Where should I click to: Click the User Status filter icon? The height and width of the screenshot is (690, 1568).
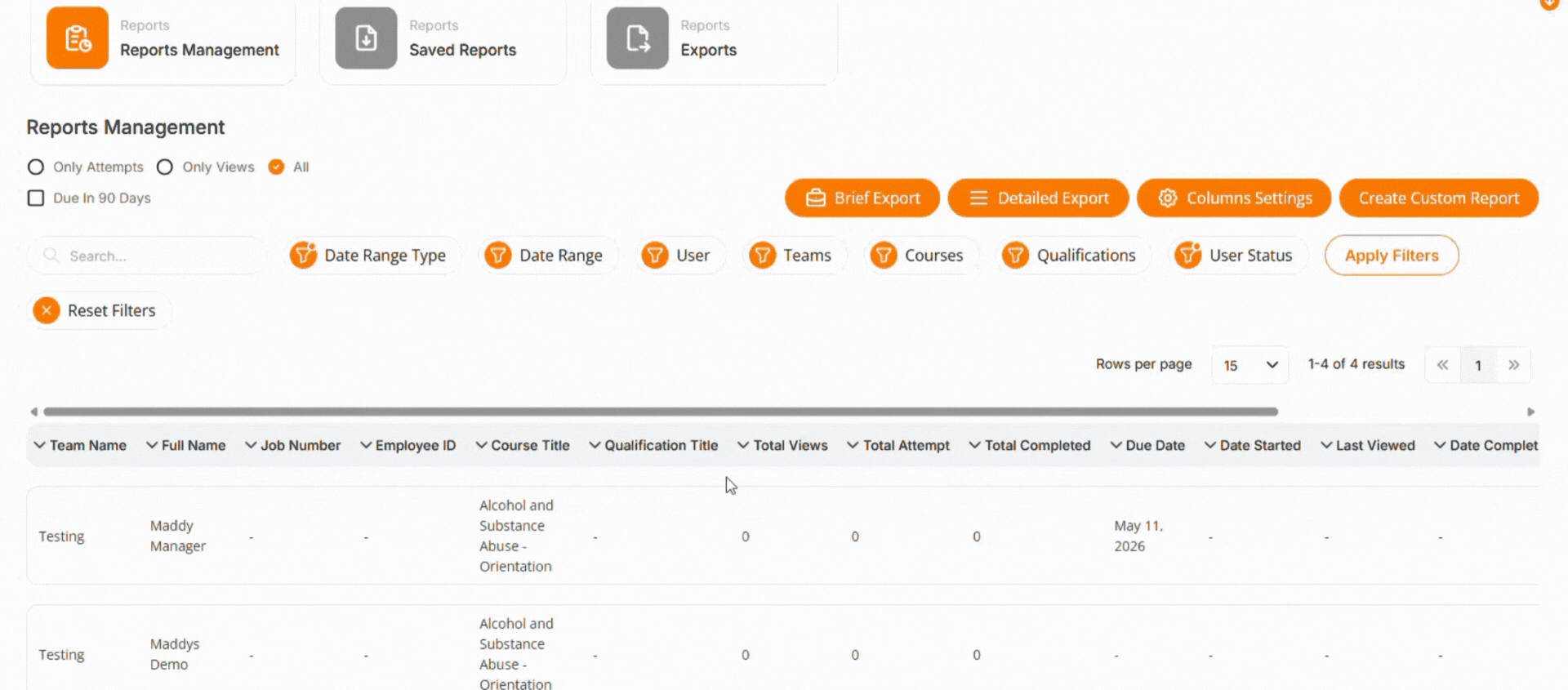point(1187,256)
